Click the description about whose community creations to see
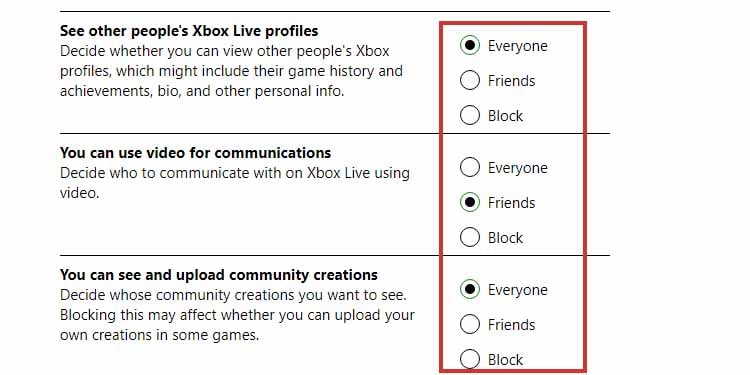 tap(237, 315)
